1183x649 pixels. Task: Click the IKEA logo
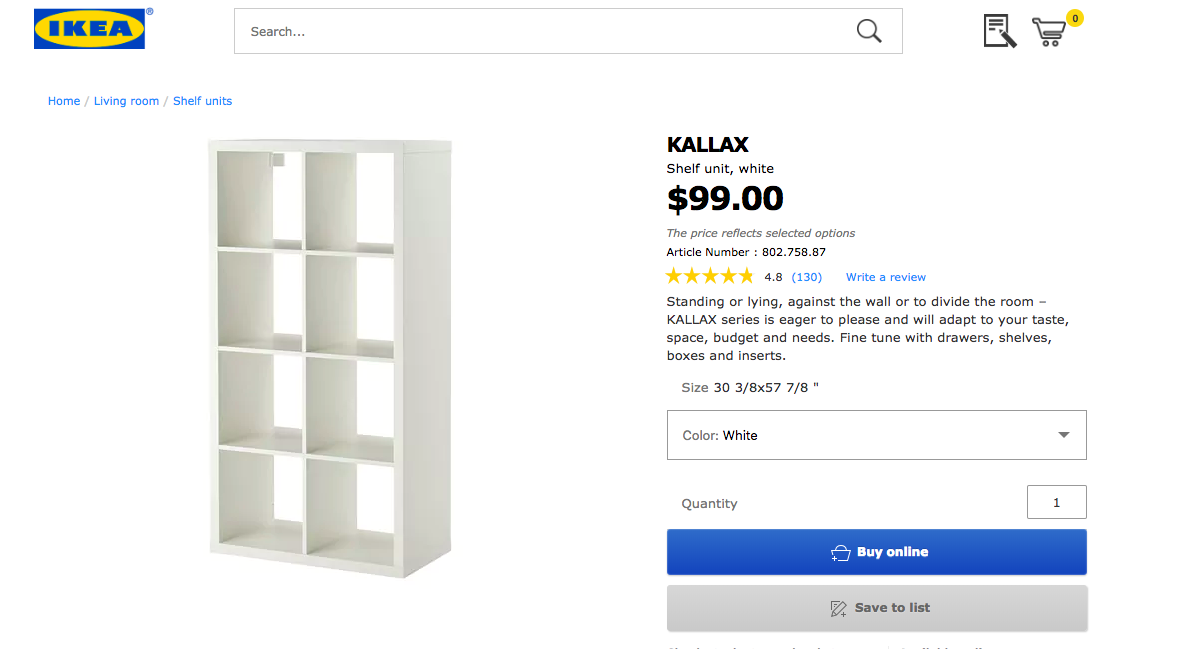(89, 29)
